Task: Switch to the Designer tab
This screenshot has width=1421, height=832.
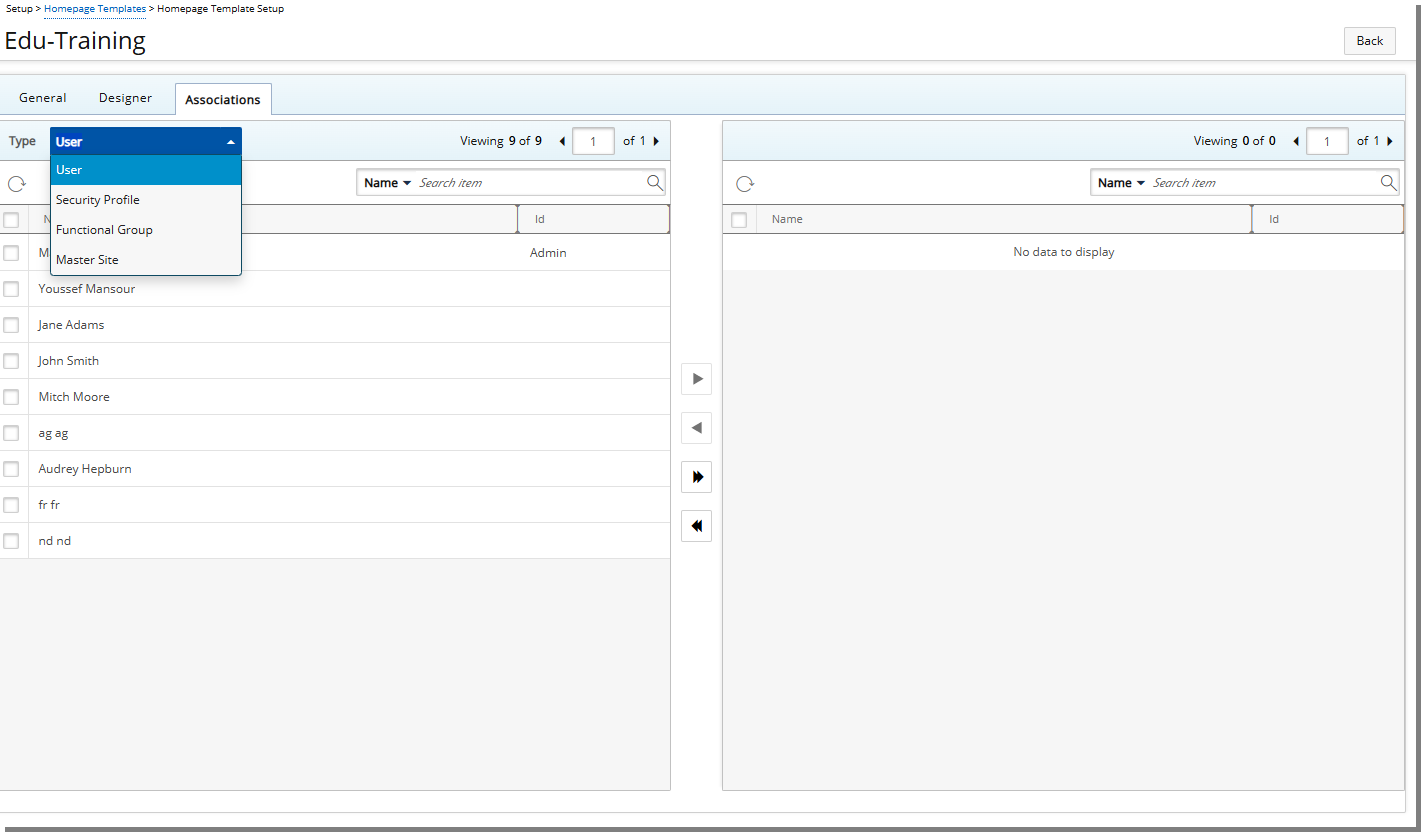Action: coord(125,97)
